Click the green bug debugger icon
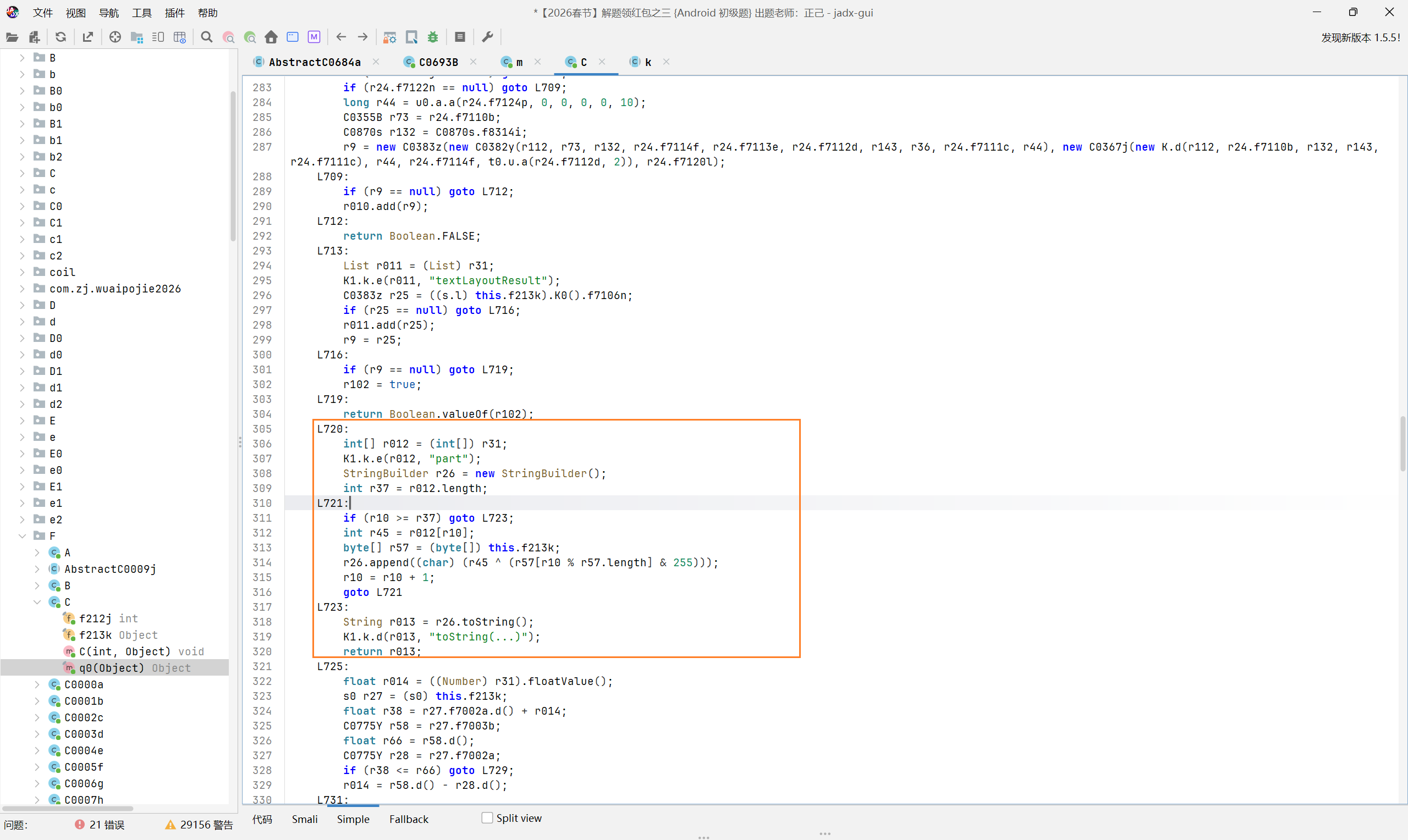Viewport: 1408px width, 840px height. (x=433, y=37)
